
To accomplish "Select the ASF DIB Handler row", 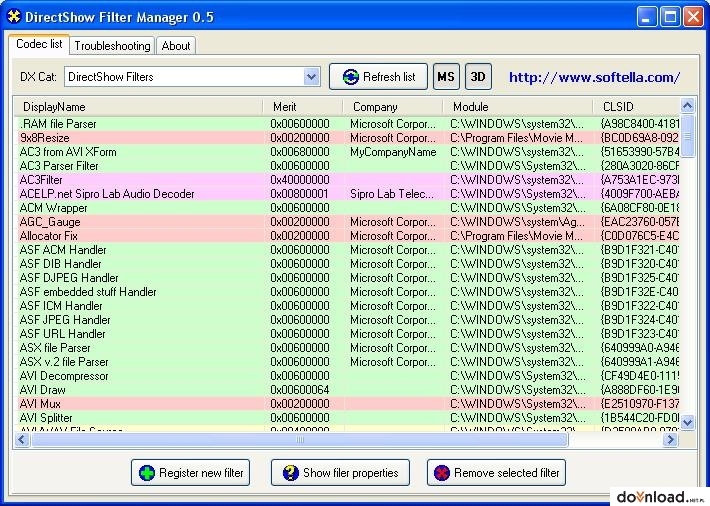I will (x=347, y=264).
